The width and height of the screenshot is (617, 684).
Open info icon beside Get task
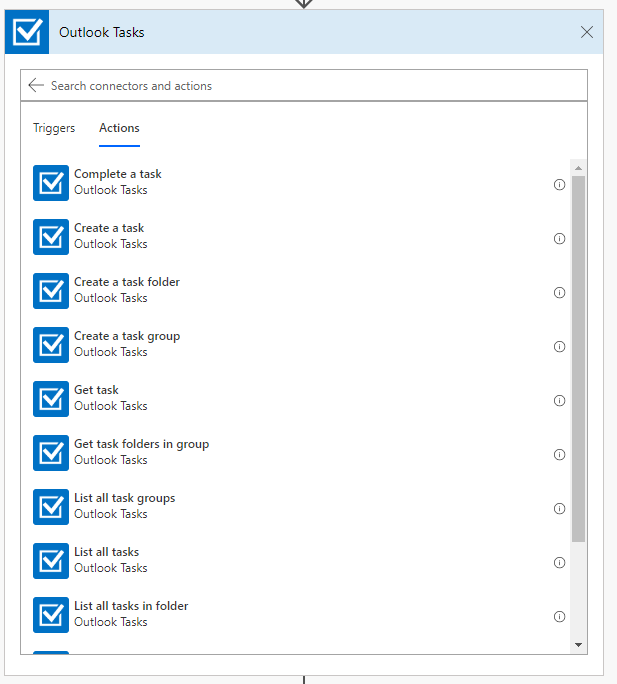[559, 401]
